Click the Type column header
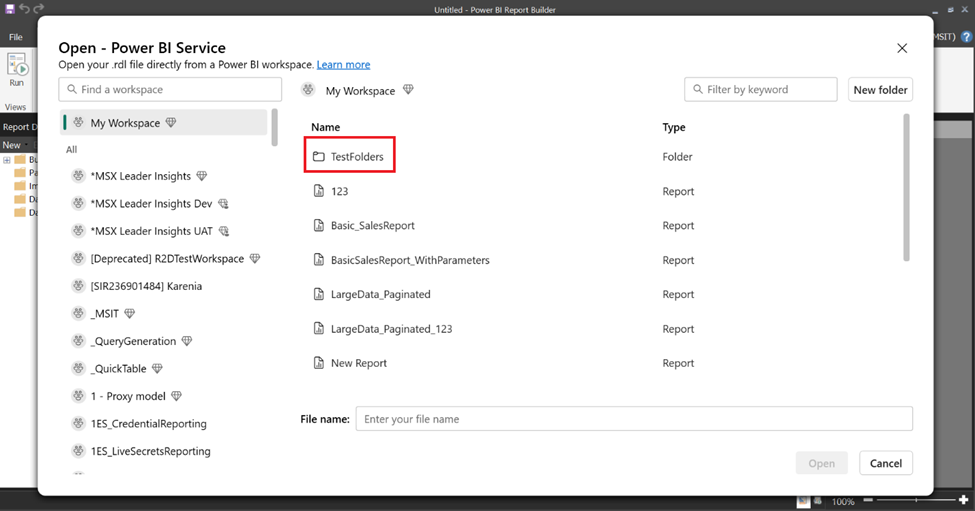Screen dimensions: 975x511 (674, 127)
